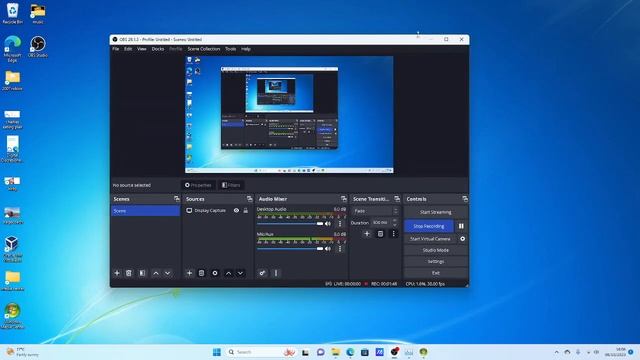The width and height of the screenshot is (640, 360).
Task: Open Mic/Aux options three-dot menu
Action: click(x=340, y=249)
